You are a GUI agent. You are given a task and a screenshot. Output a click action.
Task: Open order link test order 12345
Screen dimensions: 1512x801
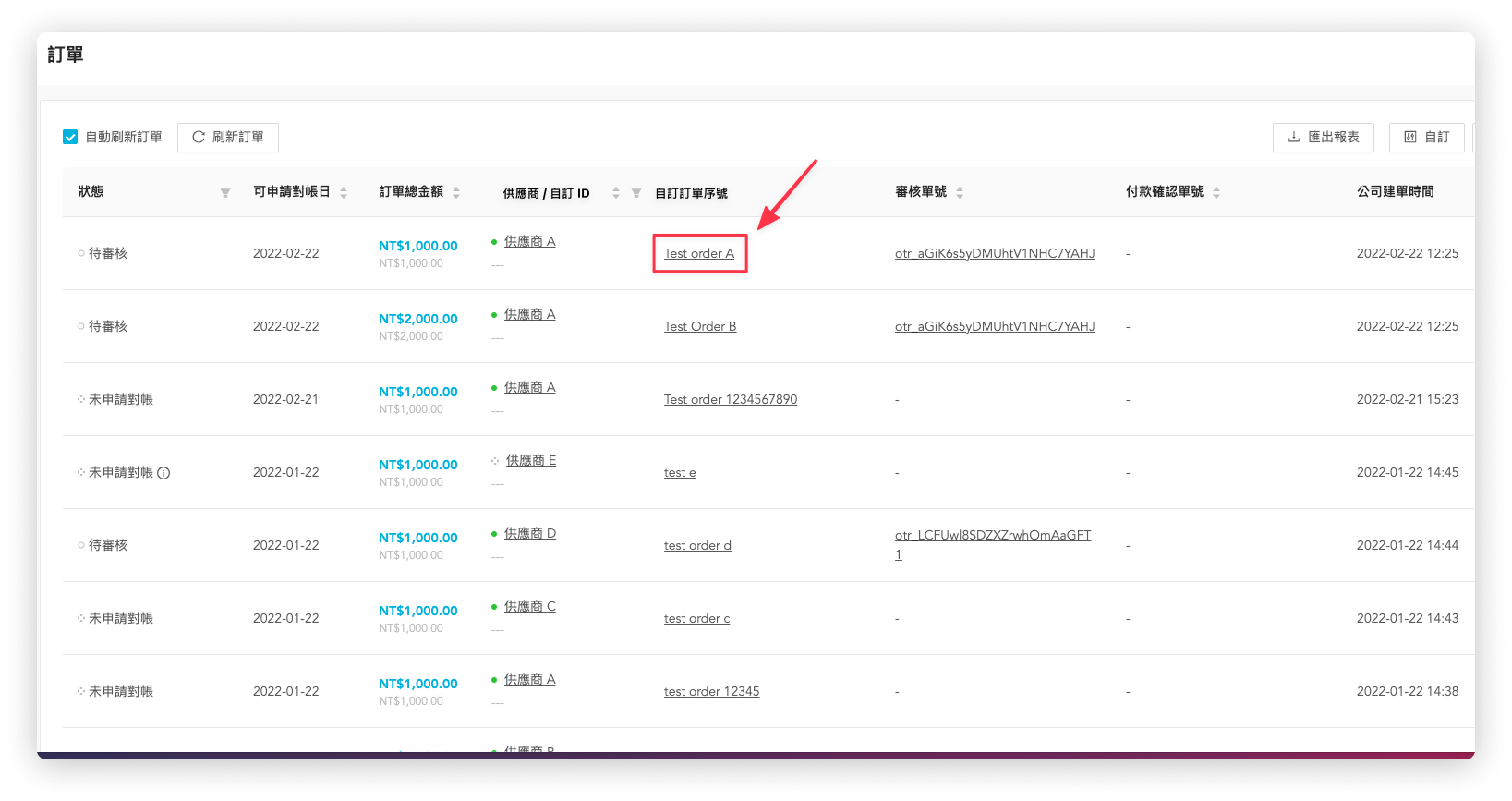(x=711, y=691)
